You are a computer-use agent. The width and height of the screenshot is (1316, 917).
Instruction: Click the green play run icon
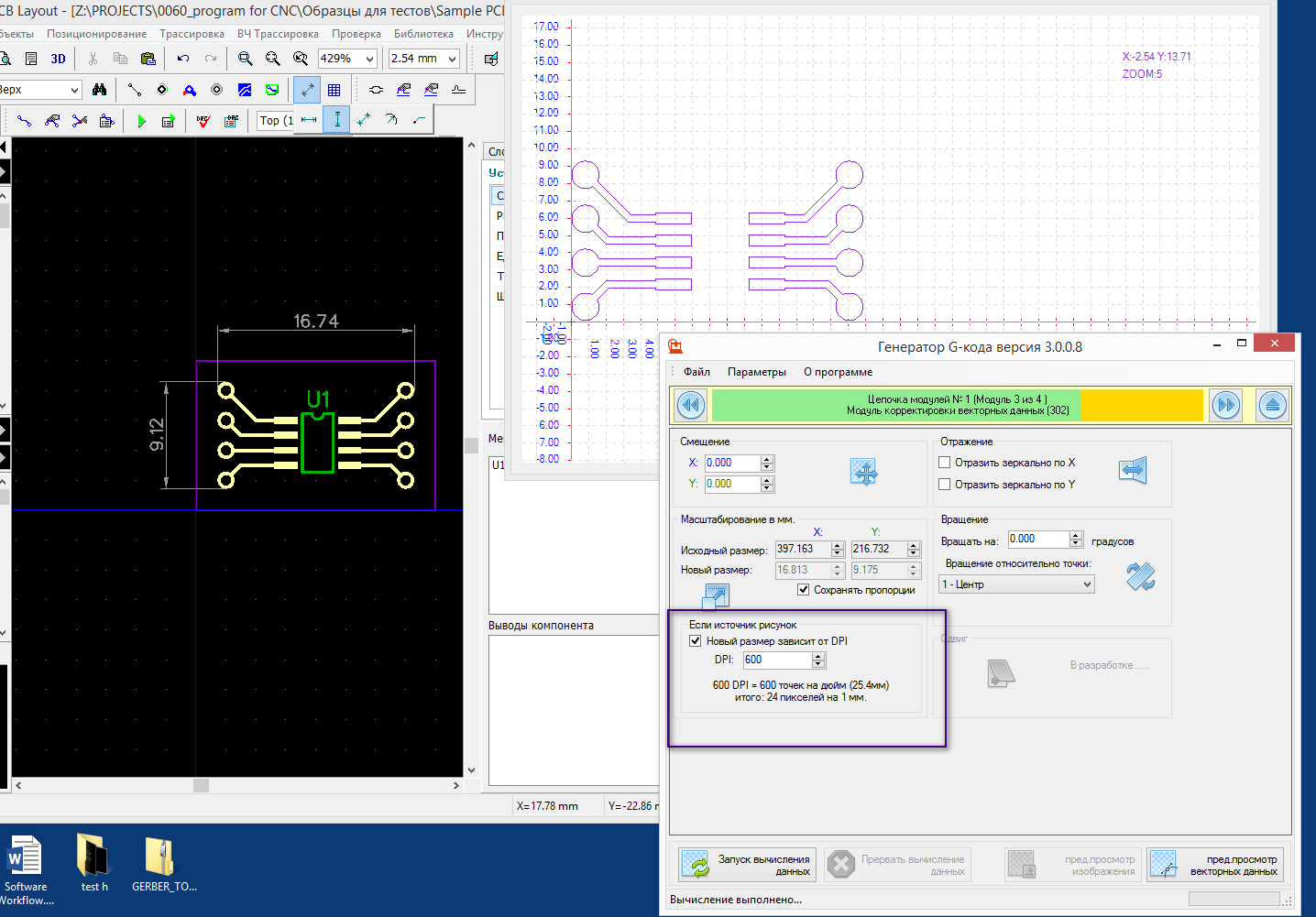pos(141,121)
